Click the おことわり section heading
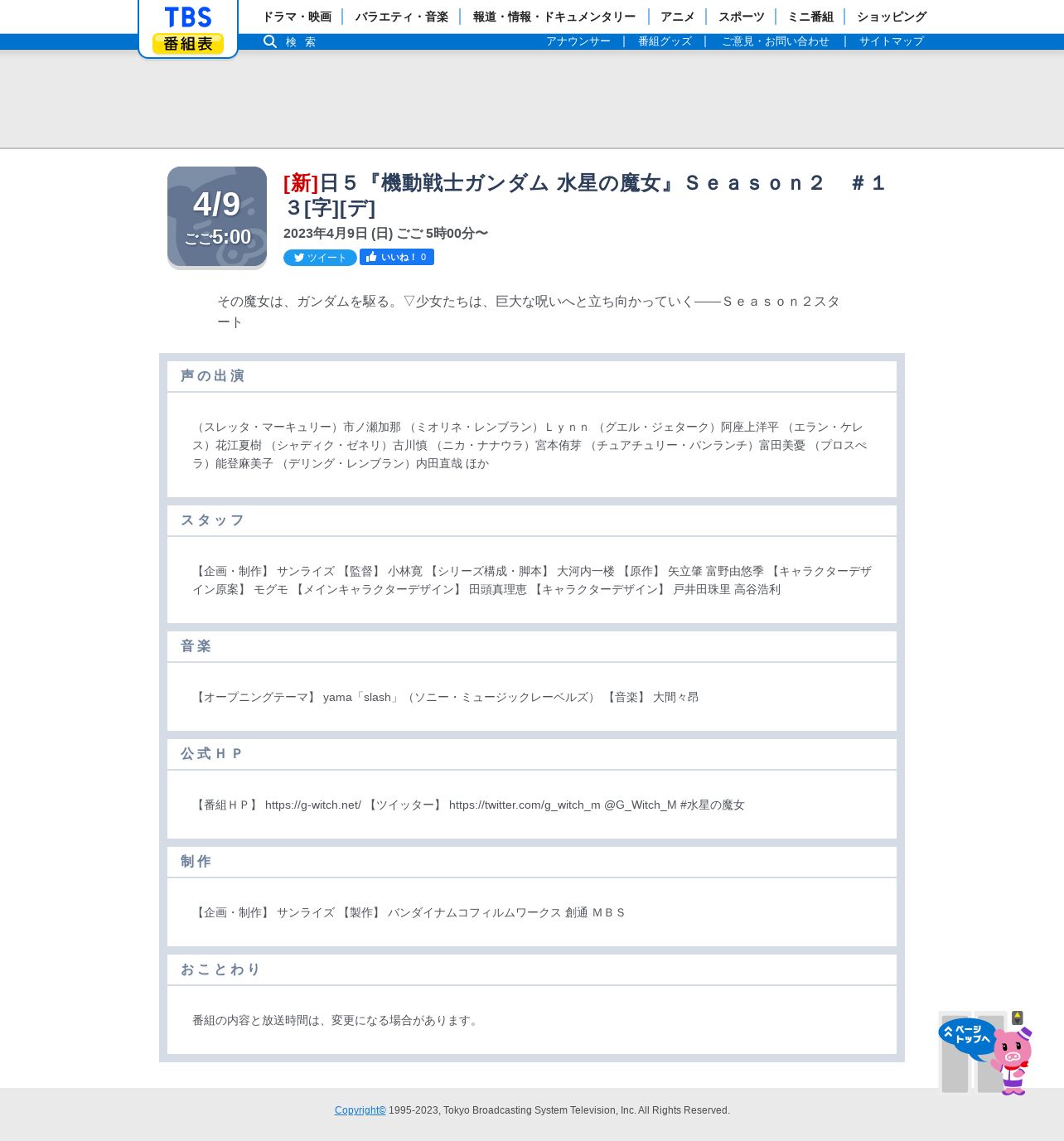This screenshot has width=1064, height=1141. (221, 969)
